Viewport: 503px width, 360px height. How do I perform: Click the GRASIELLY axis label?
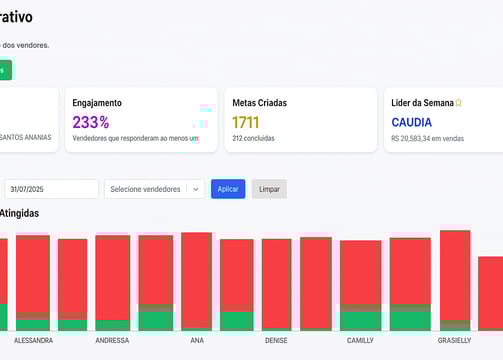click(455, 340)
